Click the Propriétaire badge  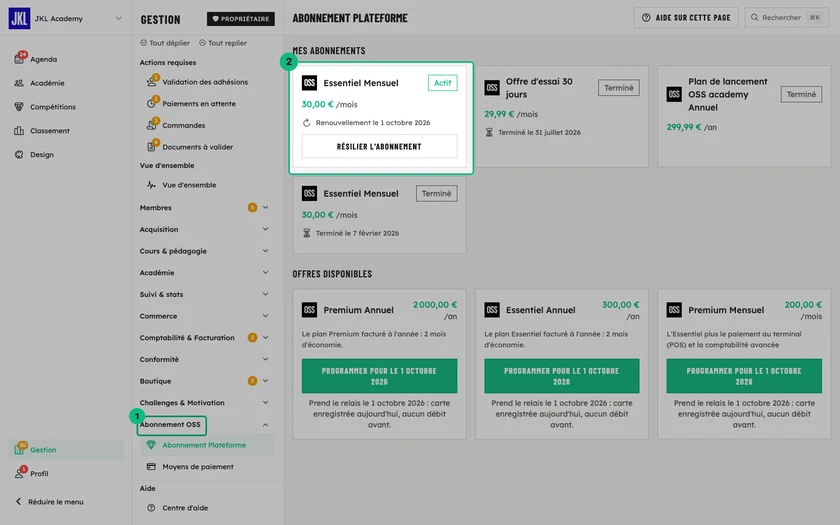click(x=241, y=19)
